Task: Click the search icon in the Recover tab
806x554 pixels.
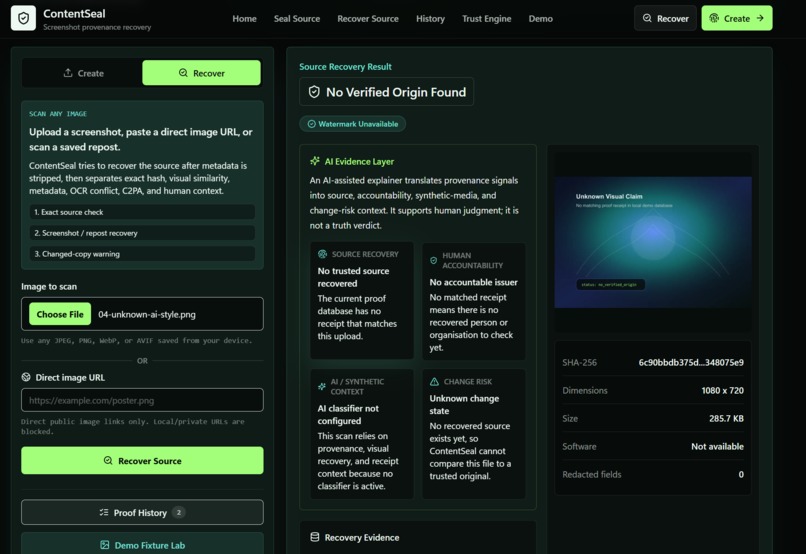Action: click(183, 73)
